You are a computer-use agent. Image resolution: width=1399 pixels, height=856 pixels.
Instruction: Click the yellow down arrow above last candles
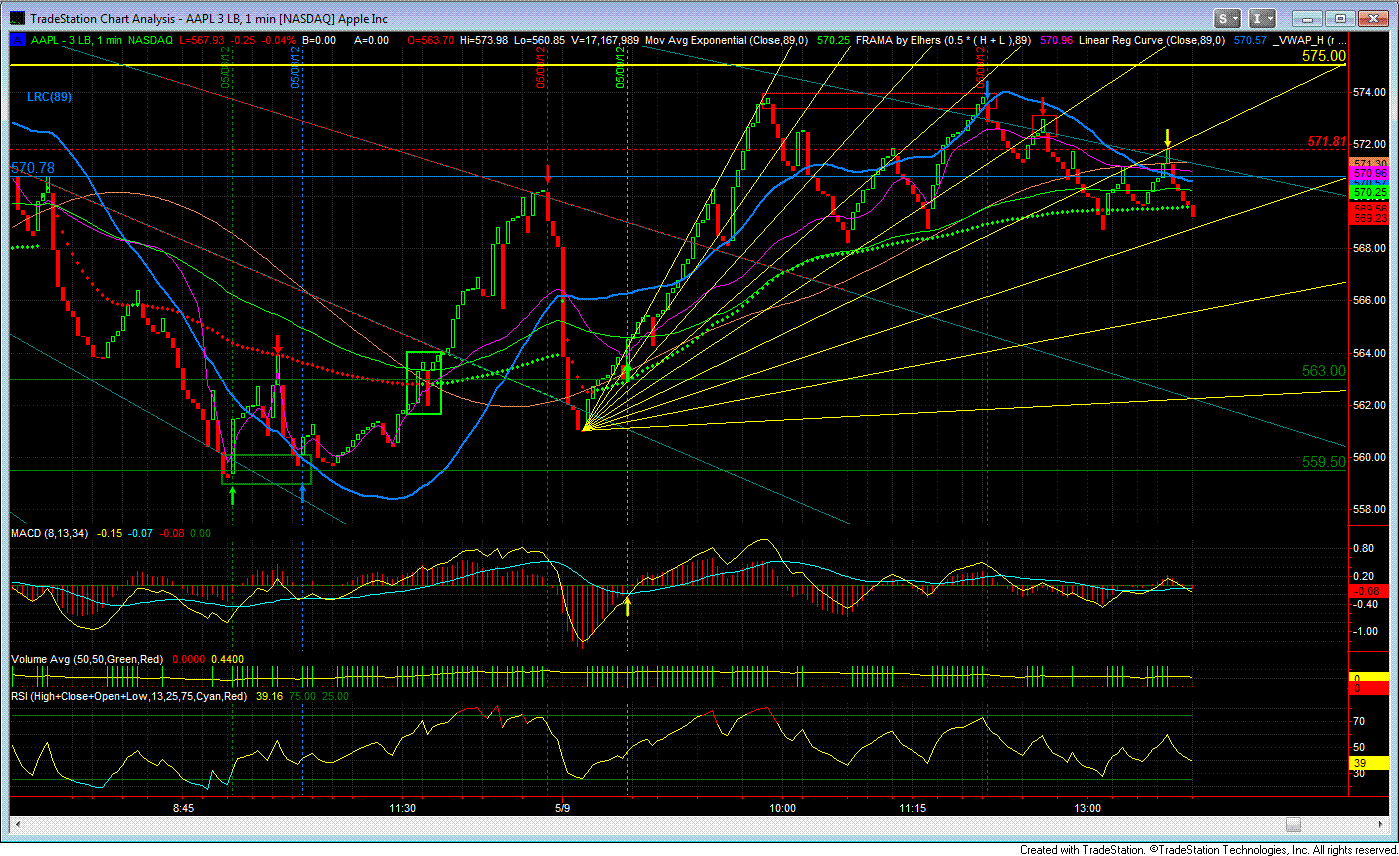[x=1166, y=136]
